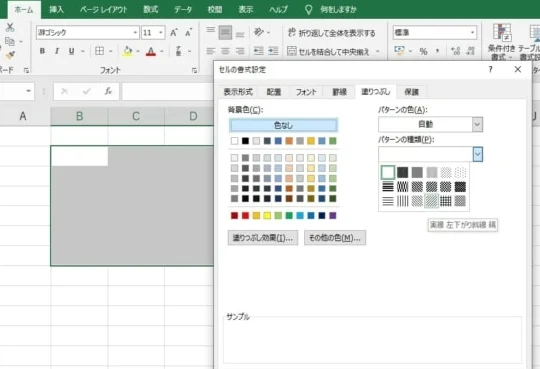This screenshot has height=369, width=540.
Task: Open 罫線 tab in dialog
Action: point(339,92)
